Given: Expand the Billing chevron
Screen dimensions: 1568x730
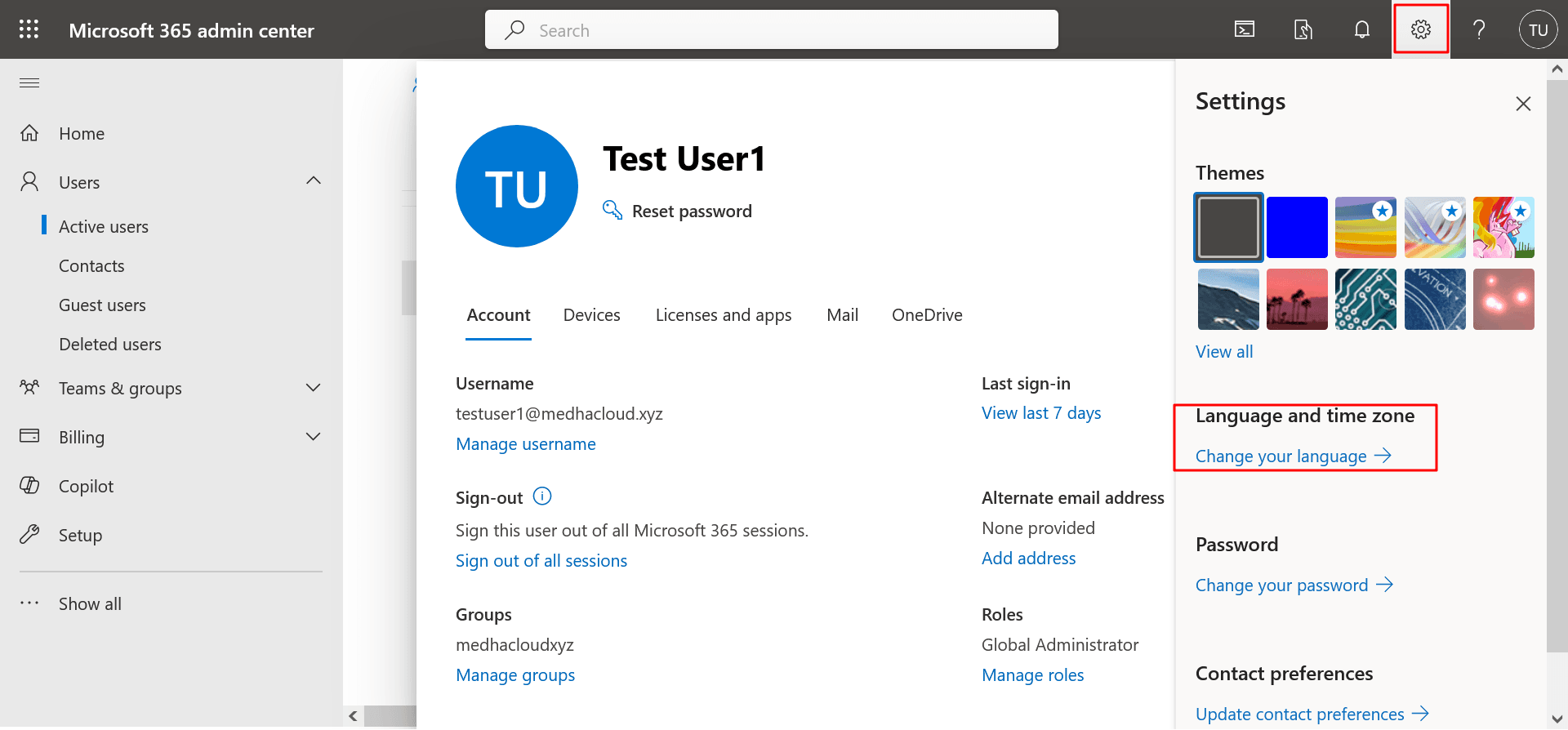Looking at the screenshot, I should click(313, 436).
